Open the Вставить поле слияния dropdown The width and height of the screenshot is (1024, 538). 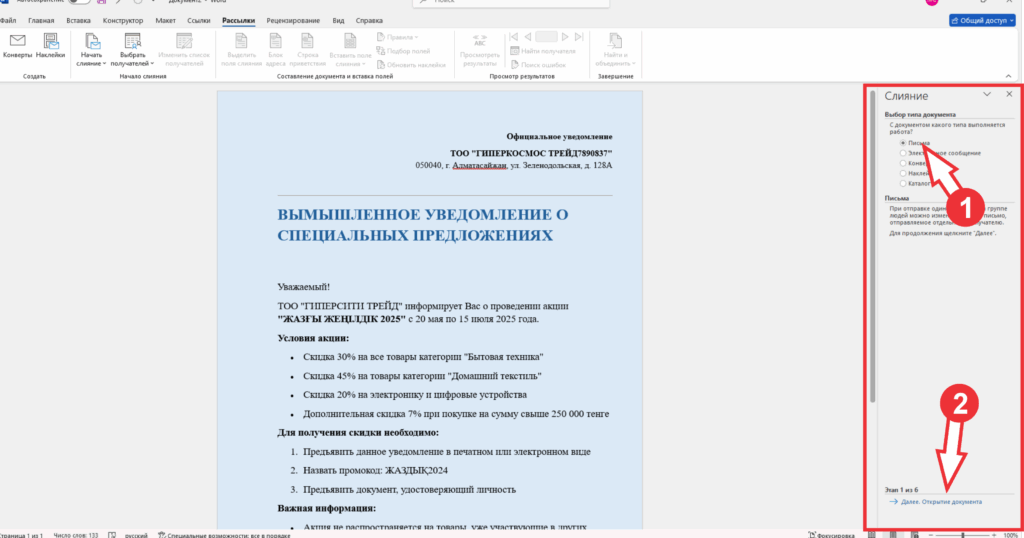coord(350,50)
